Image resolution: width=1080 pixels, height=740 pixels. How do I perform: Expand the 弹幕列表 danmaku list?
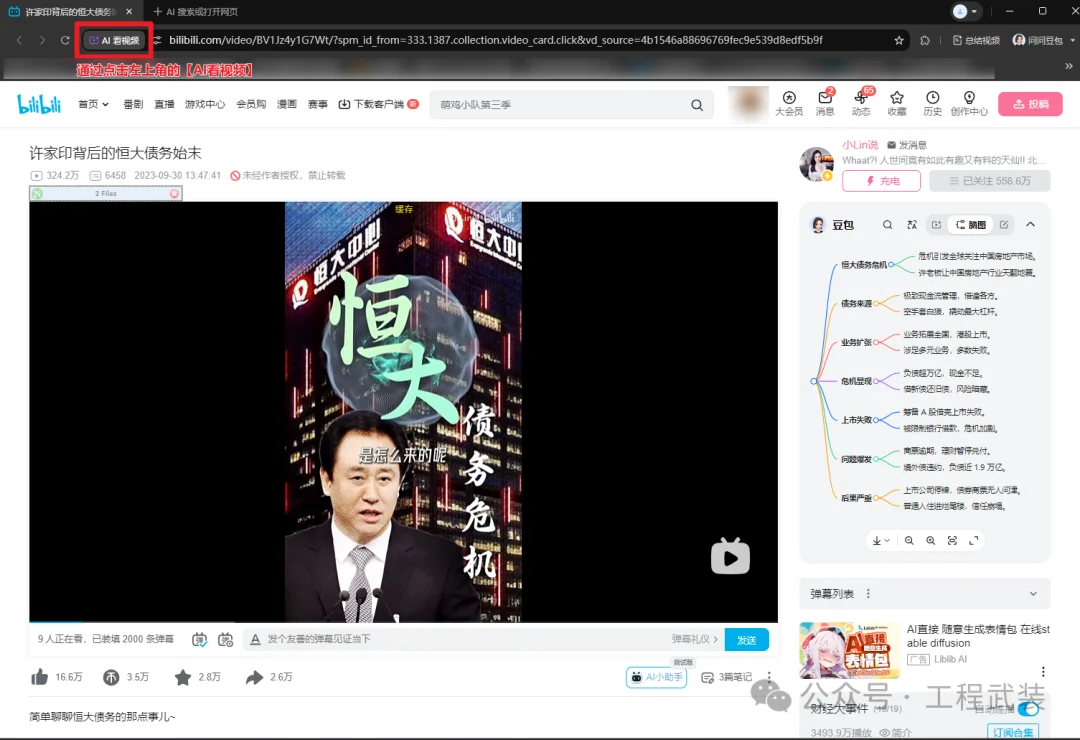point(1035,593)
